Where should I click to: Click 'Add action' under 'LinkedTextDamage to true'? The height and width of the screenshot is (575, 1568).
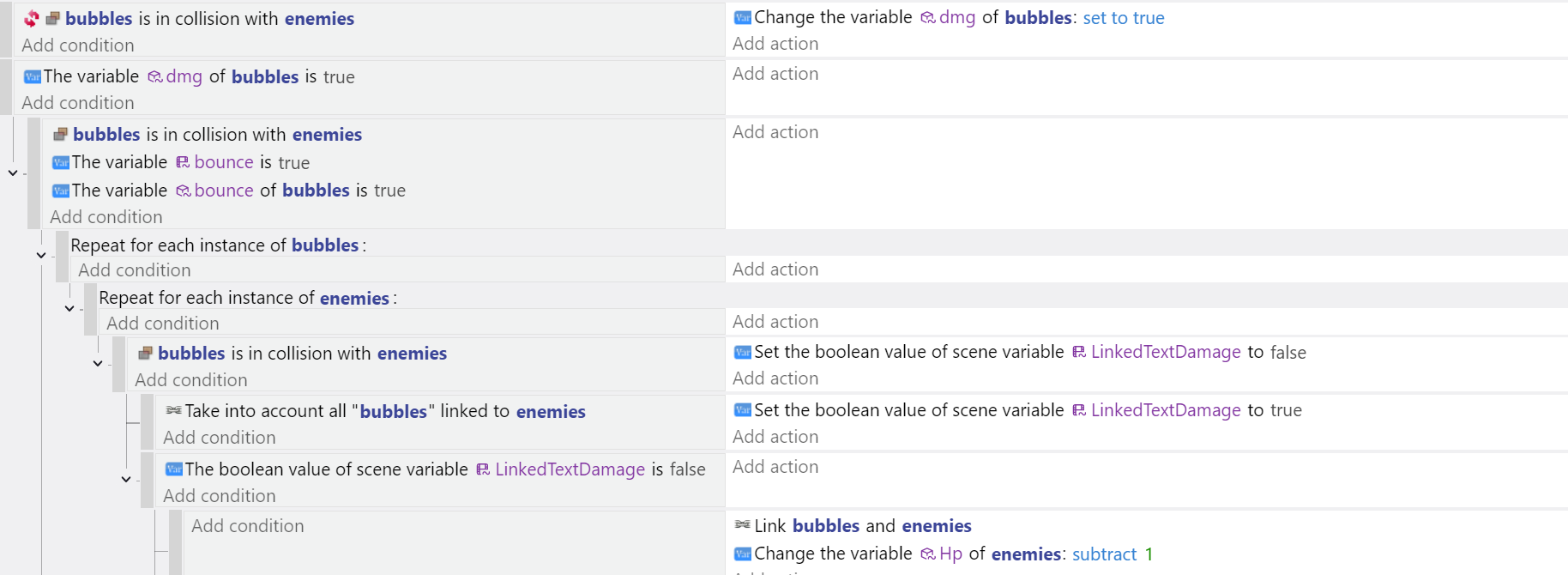775,437
